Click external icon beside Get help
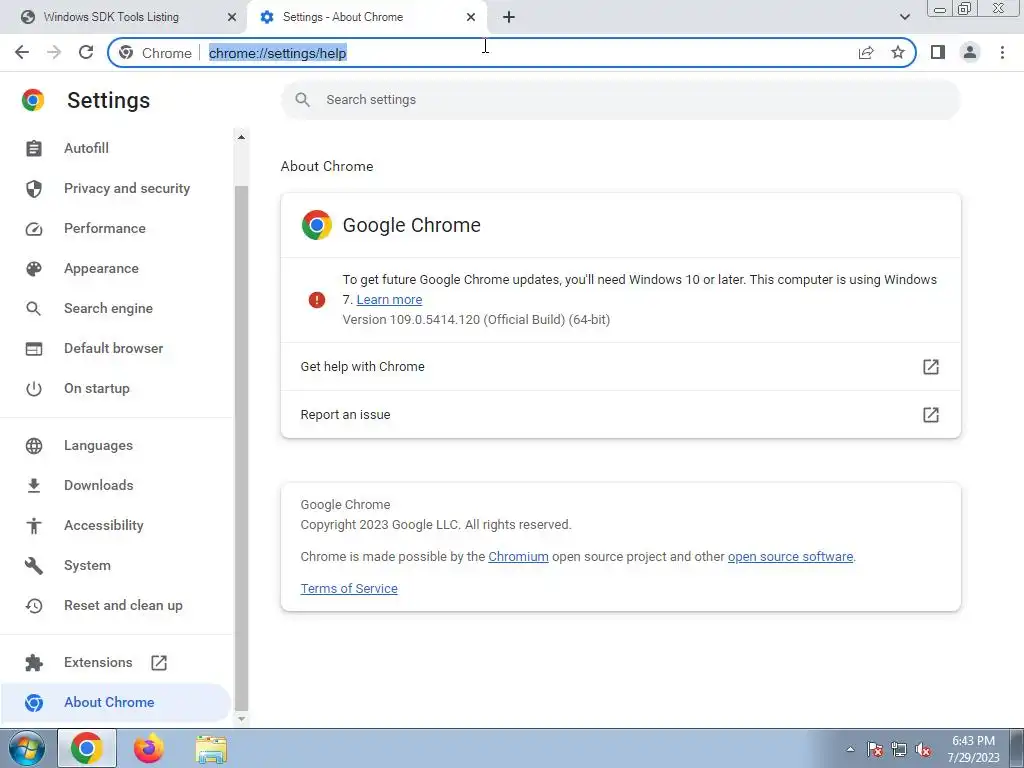This screenshot has width=1024, height=768. click(x=931, y=366)
